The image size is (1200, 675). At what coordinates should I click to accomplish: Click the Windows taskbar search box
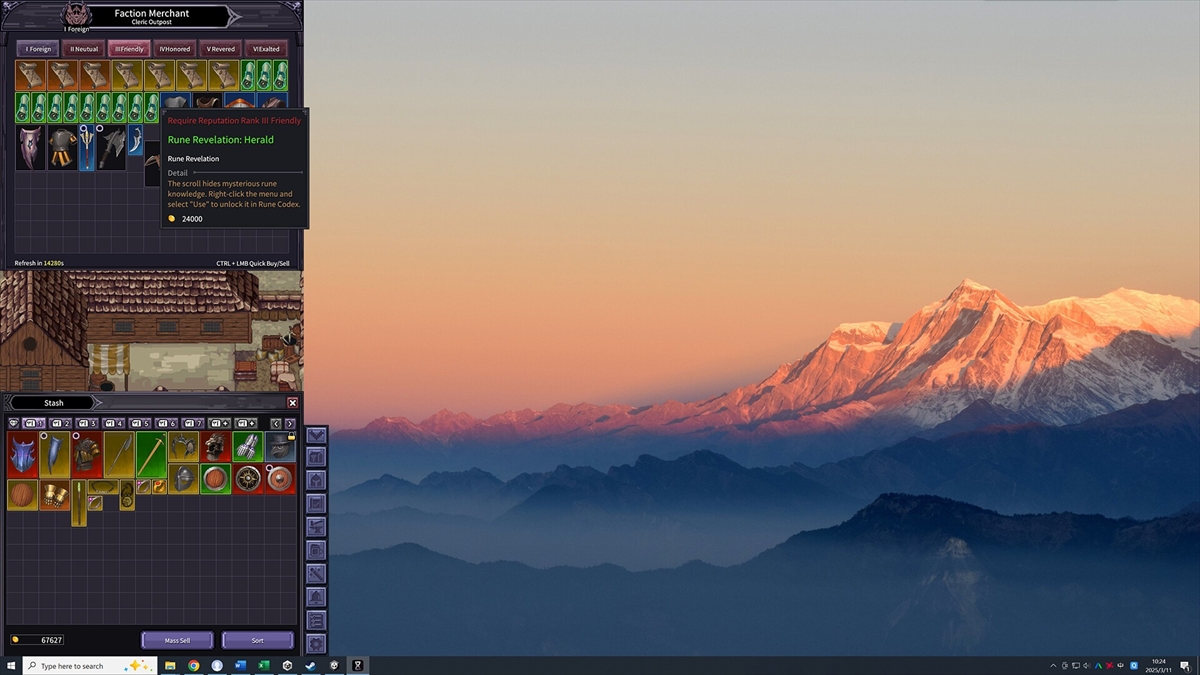point(88,665)
